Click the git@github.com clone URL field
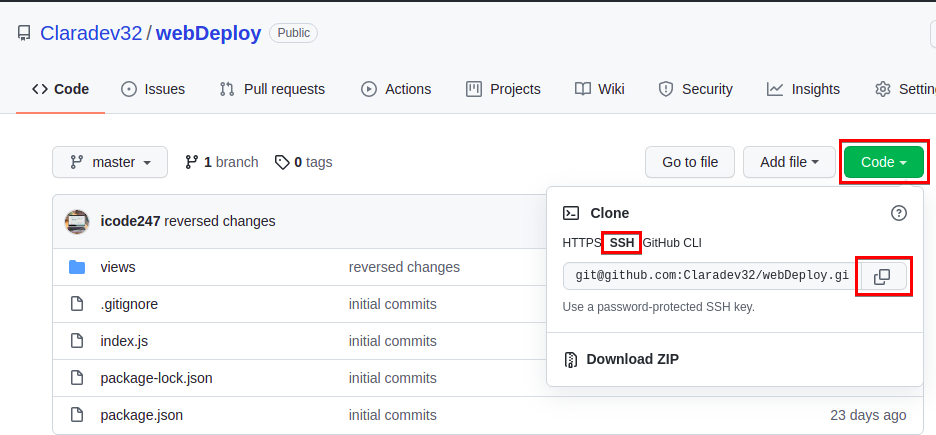Screen dimensions: 936x435 (x=712, y=276)
